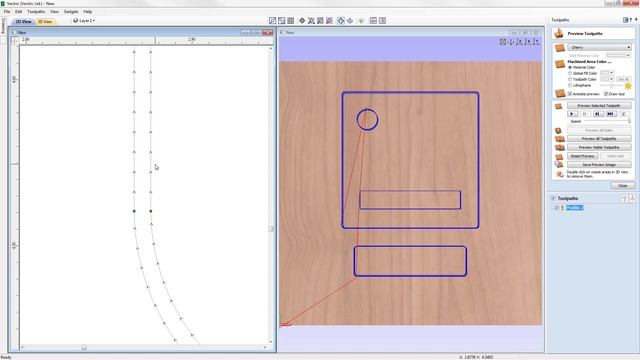Click the third view icon in the 3D window

tap(520, 42)
